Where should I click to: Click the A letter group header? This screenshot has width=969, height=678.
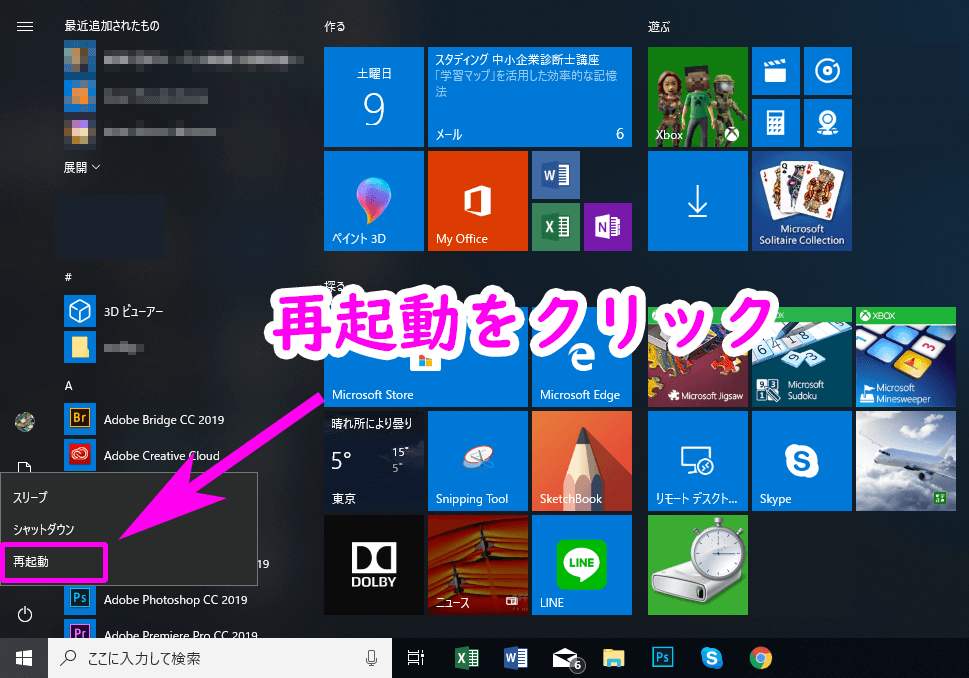tap(69, 386)
